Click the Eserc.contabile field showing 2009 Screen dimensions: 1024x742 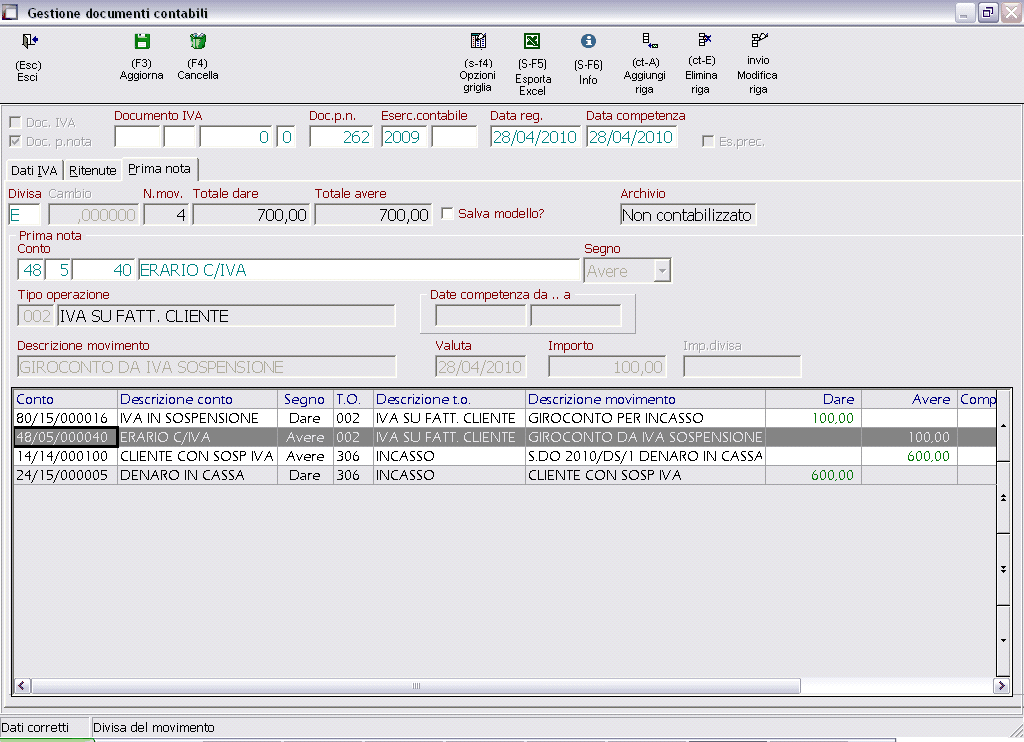404,137
